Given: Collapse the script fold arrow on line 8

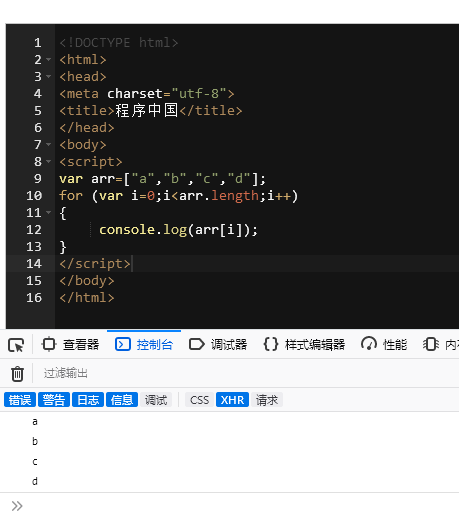Looking at the screenshot, I should tap(49, 162).
